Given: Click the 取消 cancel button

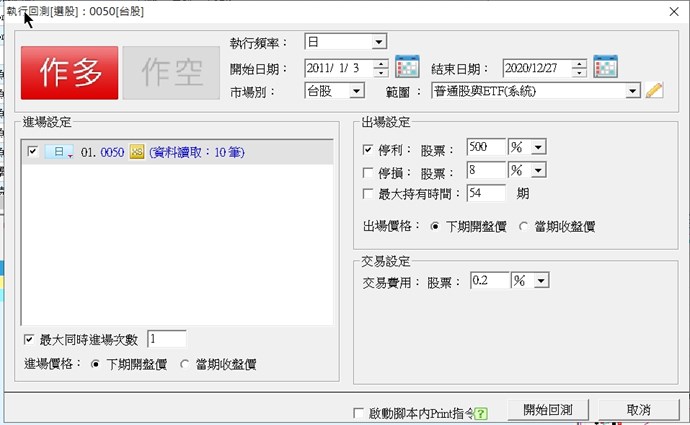Looking at the screenshot, I should (x=639, y=410).
